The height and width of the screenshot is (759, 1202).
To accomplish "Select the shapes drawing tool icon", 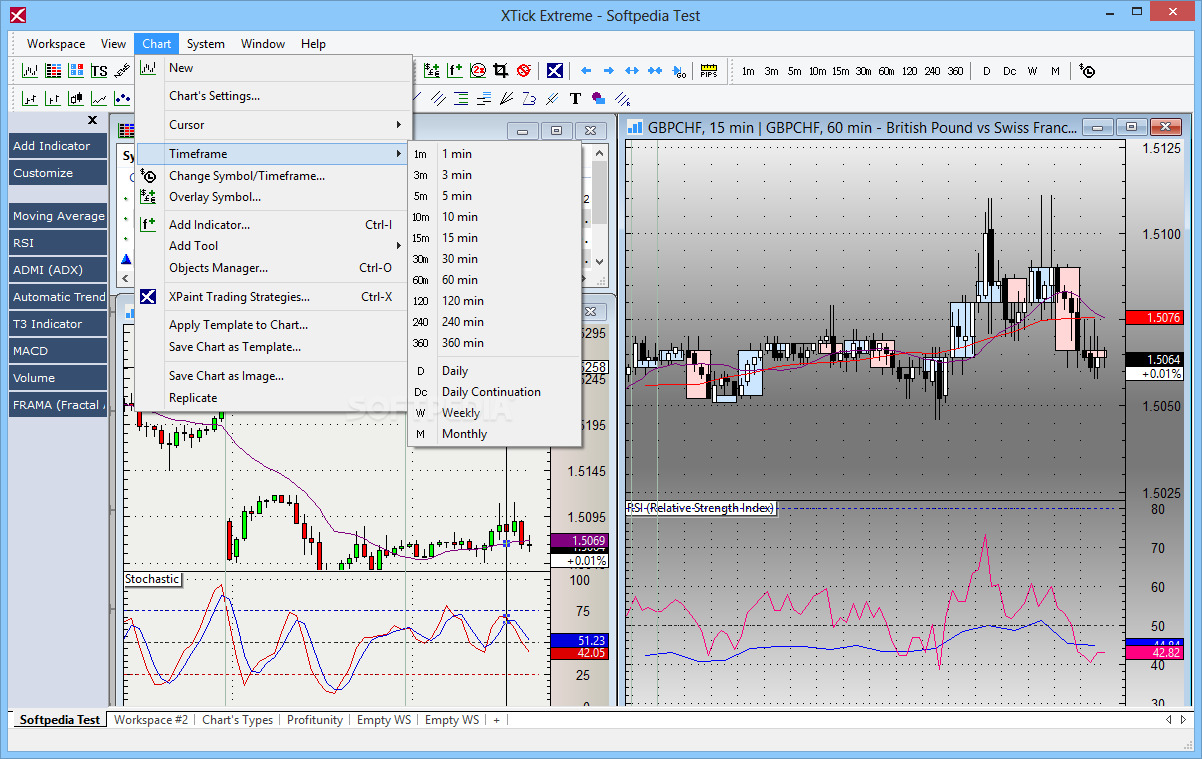I will pyautogui.click(x=598, y=98).
